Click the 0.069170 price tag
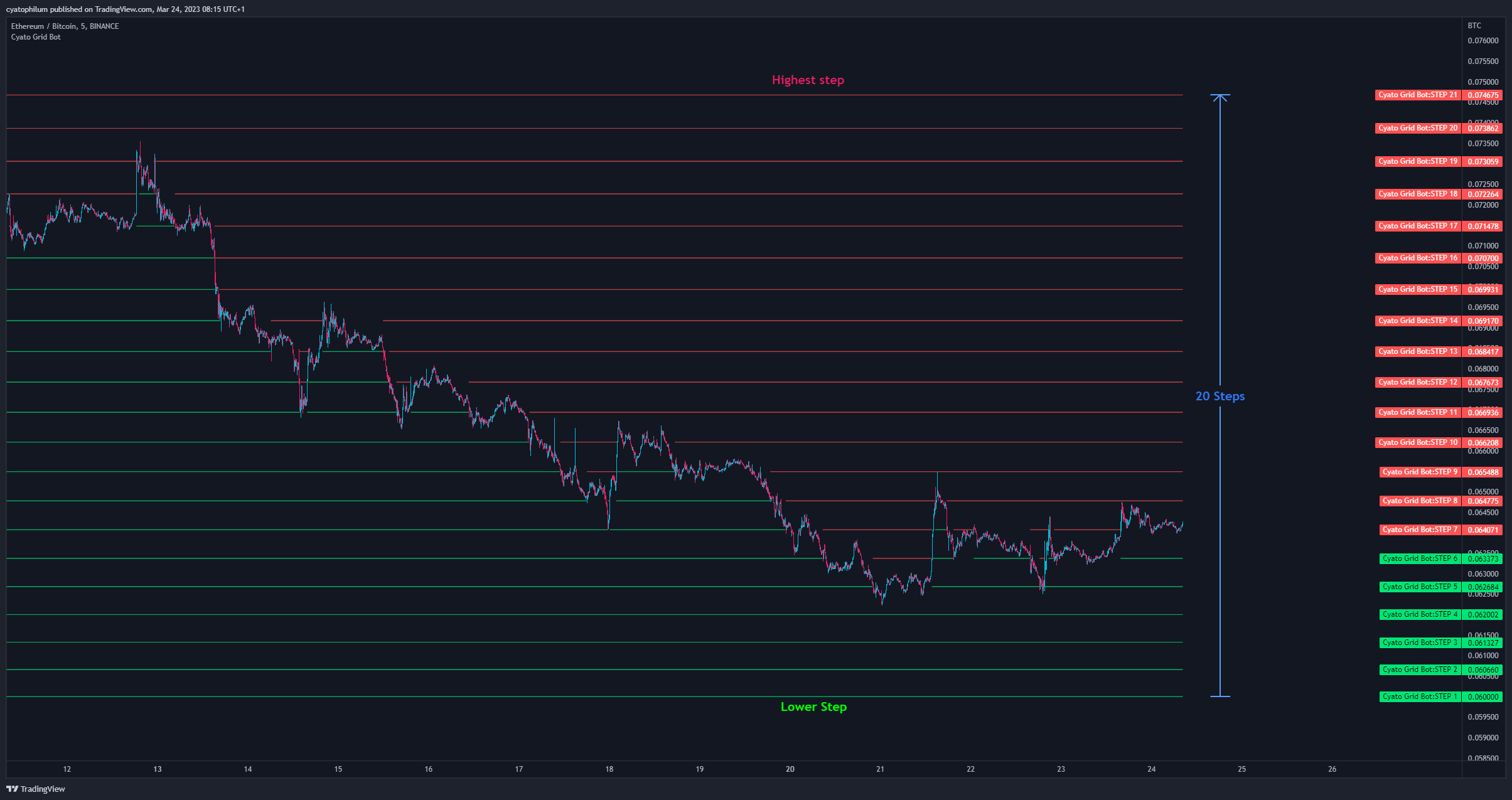Viewport: 1512px width, 800px height. click(1483, 321)
